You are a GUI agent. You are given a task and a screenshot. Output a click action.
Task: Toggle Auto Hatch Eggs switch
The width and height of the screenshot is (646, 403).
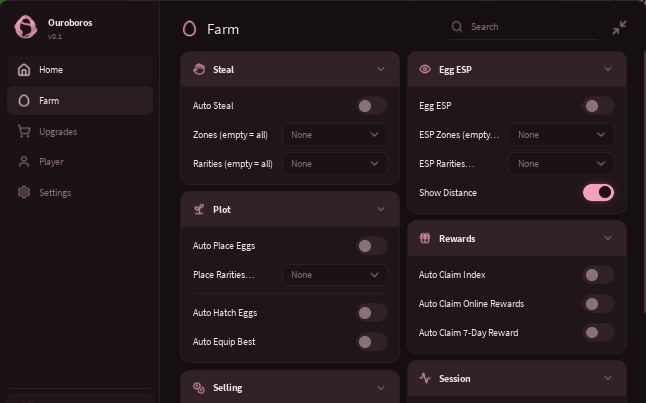(372, 313)
